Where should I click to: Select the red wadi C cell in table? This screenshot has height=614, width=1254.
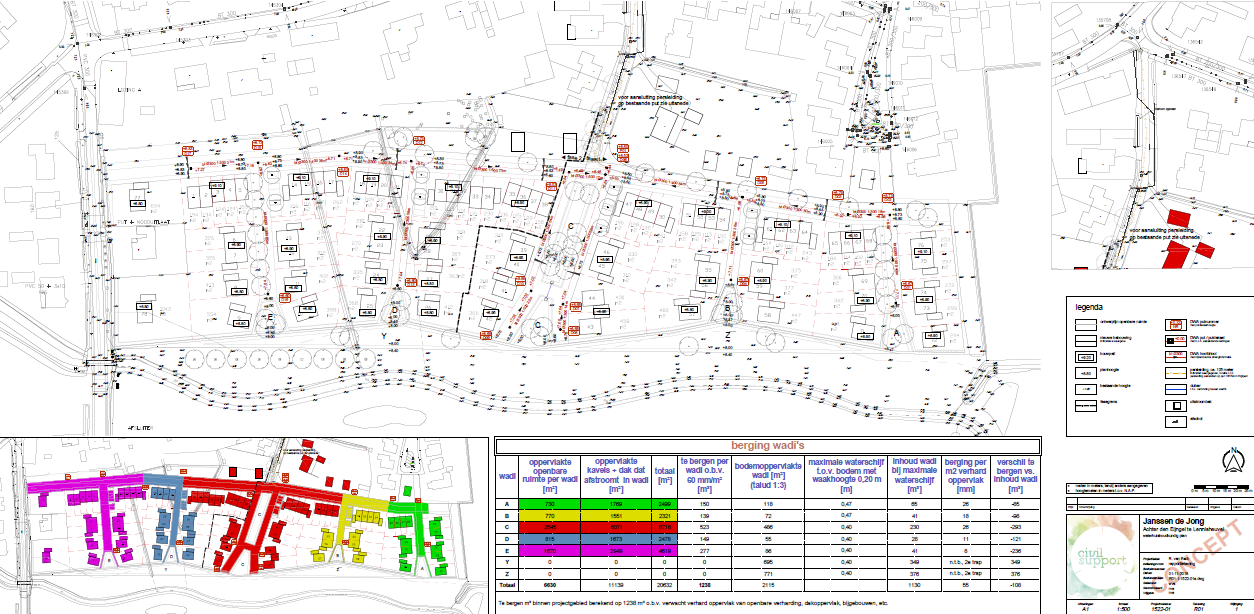point(552,526)
